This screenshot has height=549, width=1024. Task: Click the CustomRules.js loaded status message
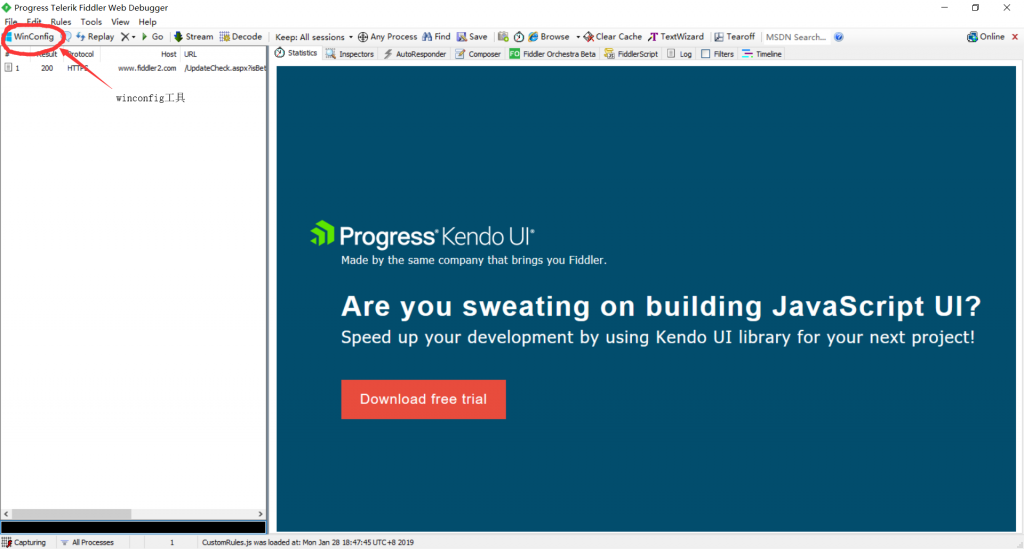(x=308, y=542)
